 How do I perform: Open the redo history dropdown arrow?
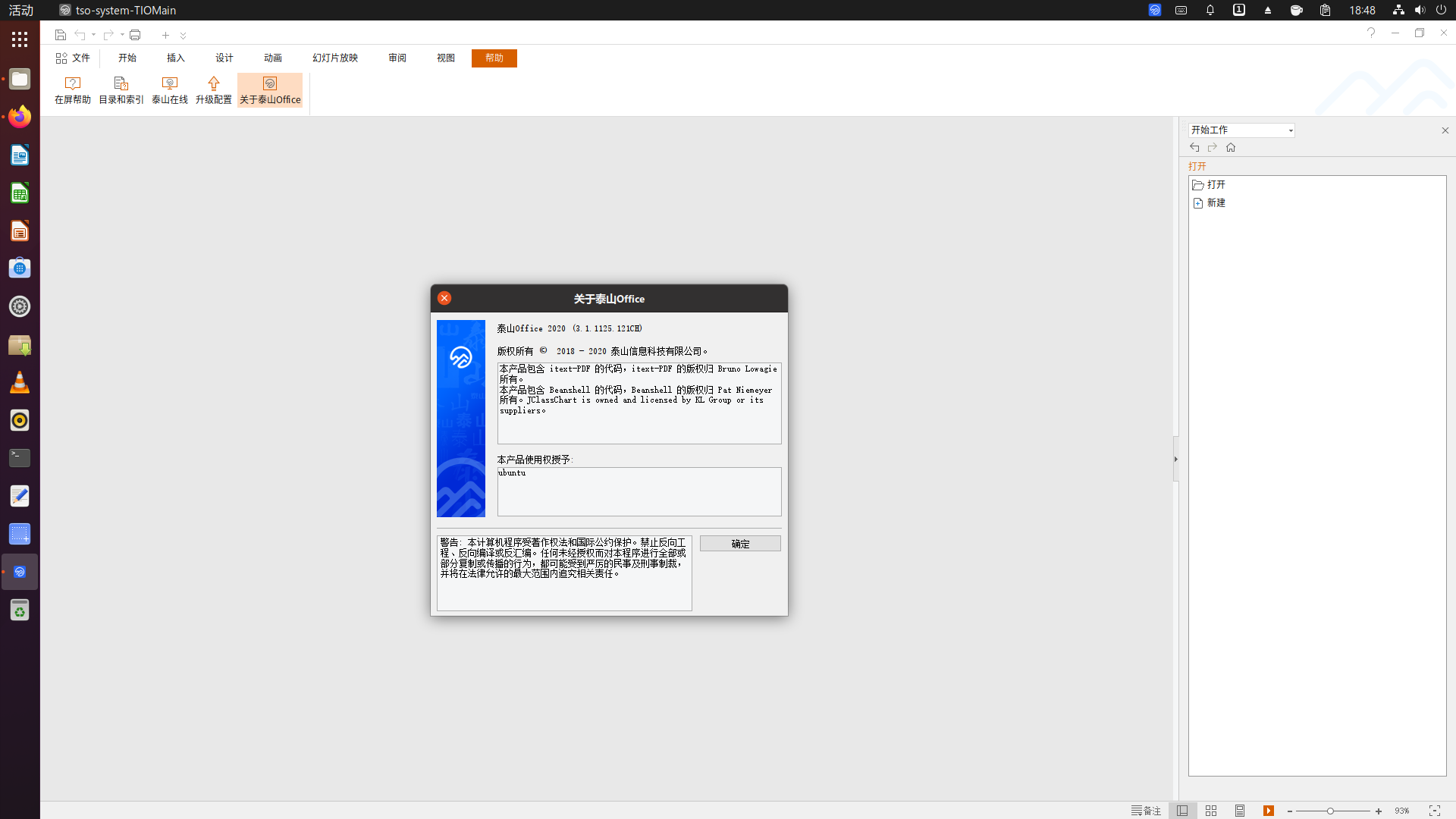tap(122, 35)
